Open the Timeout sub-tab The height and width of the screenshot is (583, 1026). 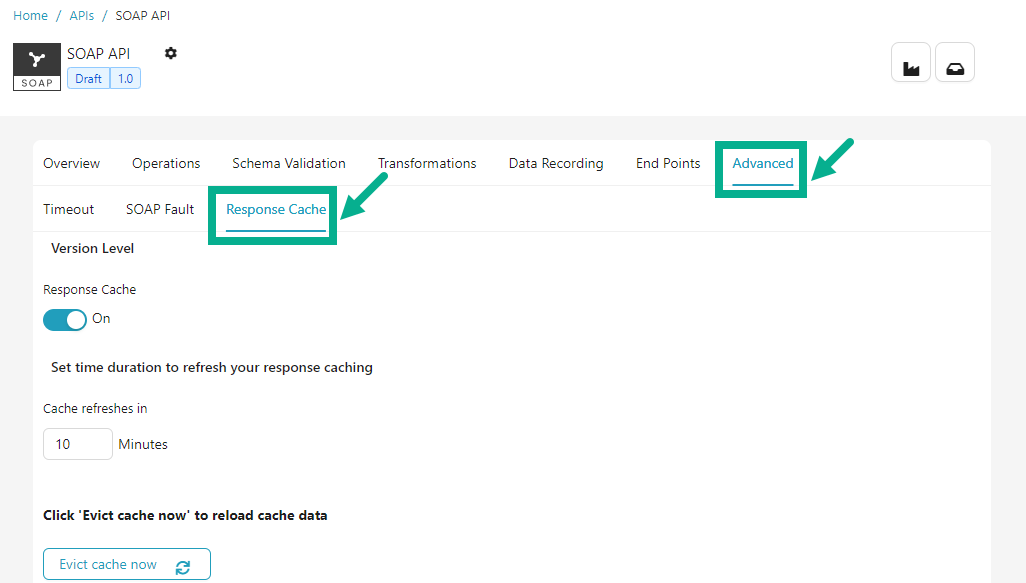(69, 209)
